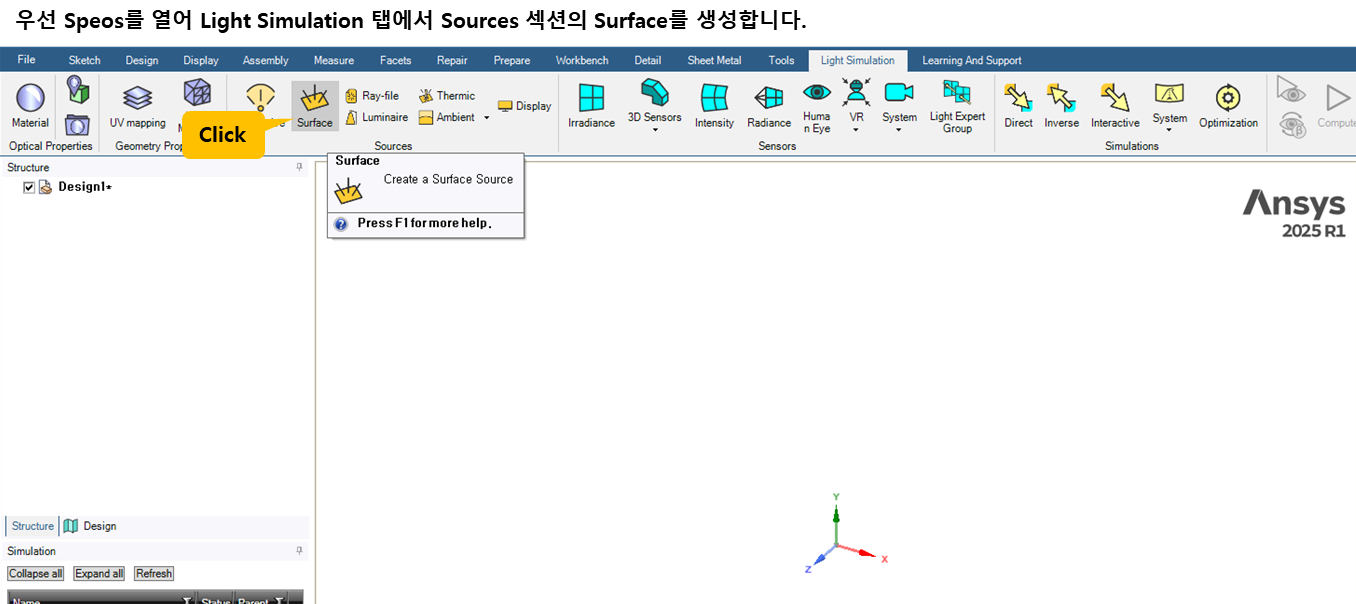1356x604 pixels.
Task: Filter the Name column
Action: click(x=186, y=601)
